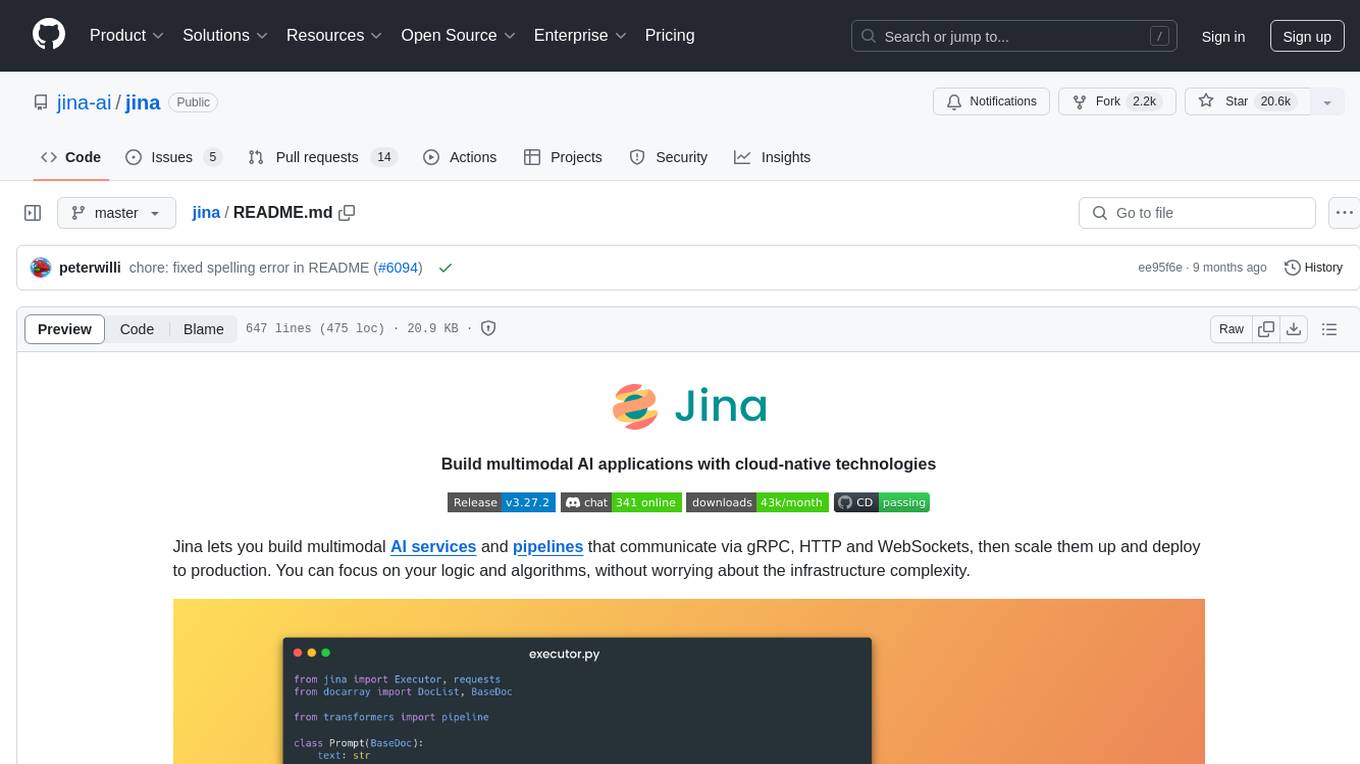This screenshot has width=1360, height=764.
Task: Click the Sign up button
Action: click(x=1307, y=36)
